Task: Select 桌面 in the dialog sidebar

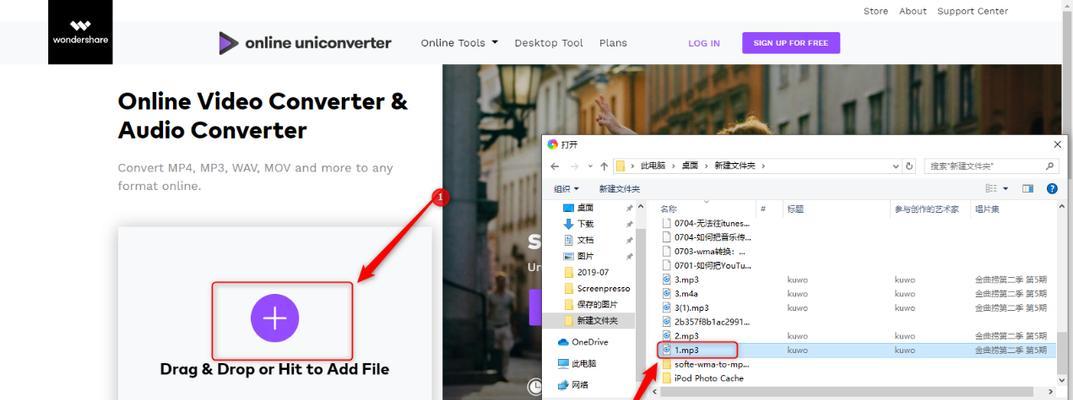Action: 585,208
